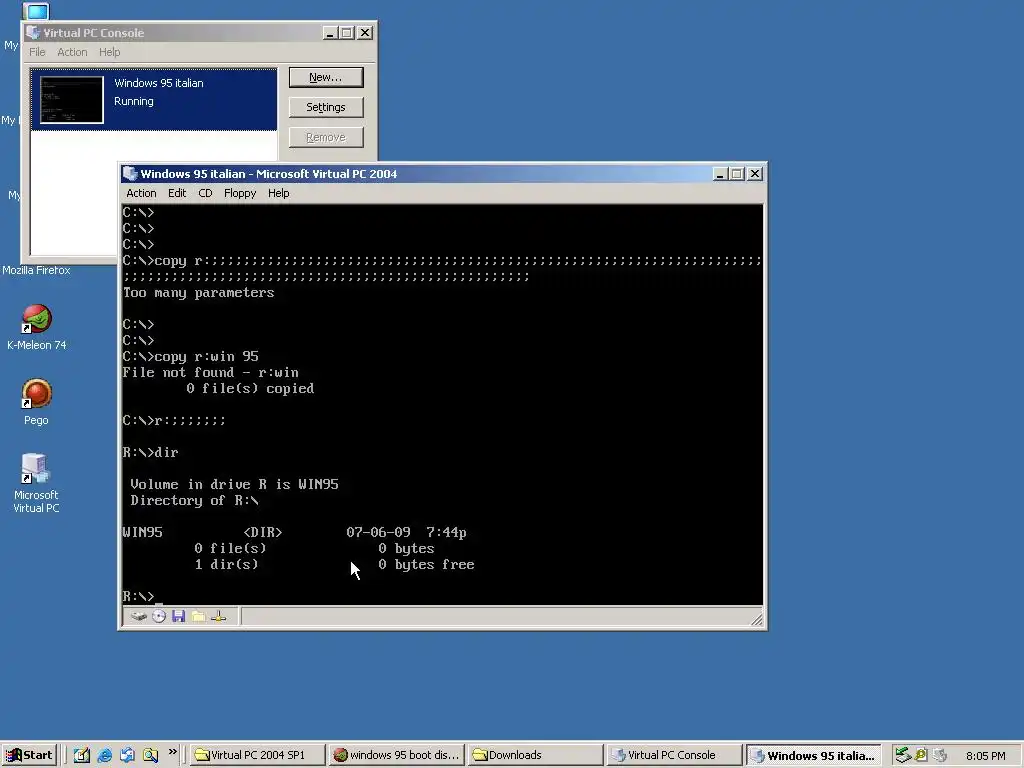Click the third system tray icon
The image size is (1024, 768).
coord(940,755)
